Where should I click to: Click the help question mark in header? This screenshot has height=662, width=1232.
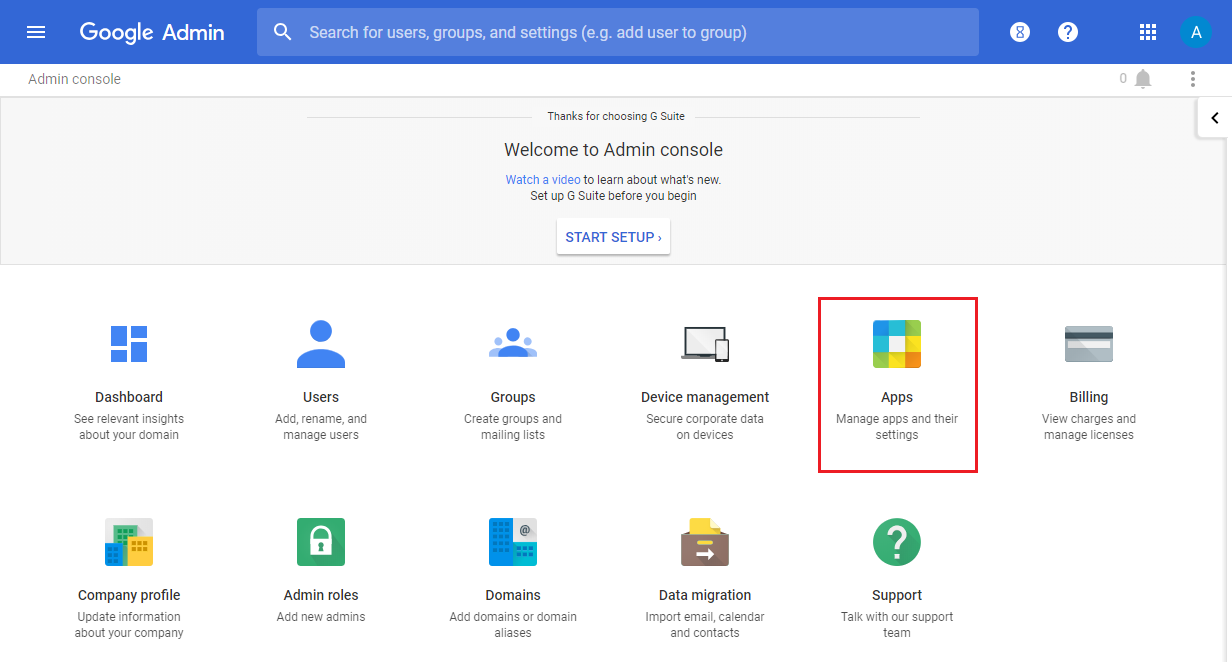[1068, 32]
